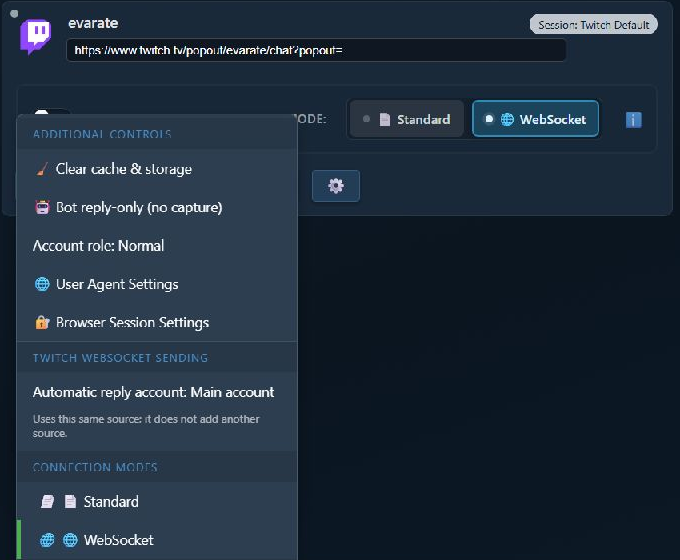Click the lock icon for Browser Session Settings

click(x=42, y=322)
